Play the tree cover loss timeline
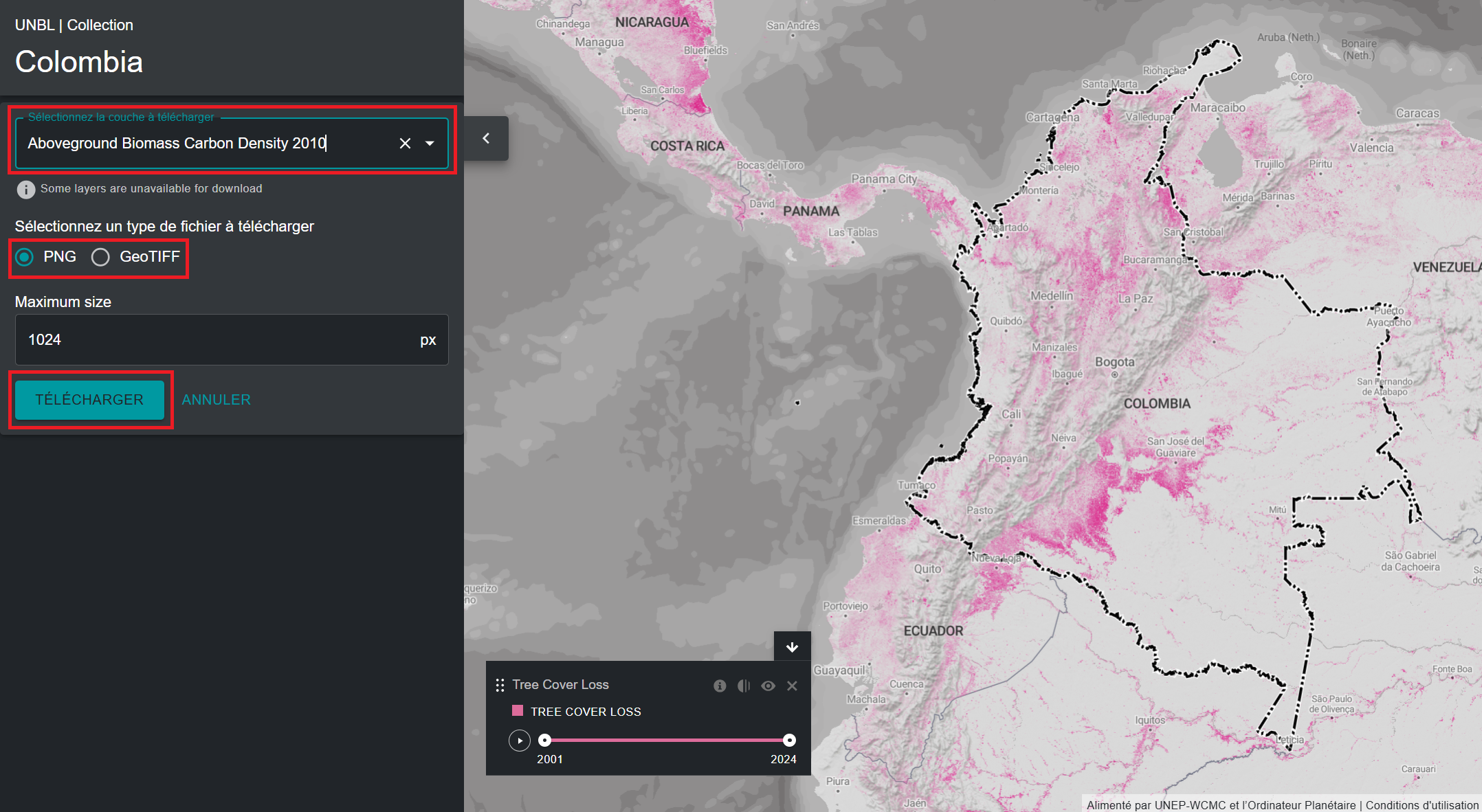Viewport: 1482px width, 812px height. [520, 740]
